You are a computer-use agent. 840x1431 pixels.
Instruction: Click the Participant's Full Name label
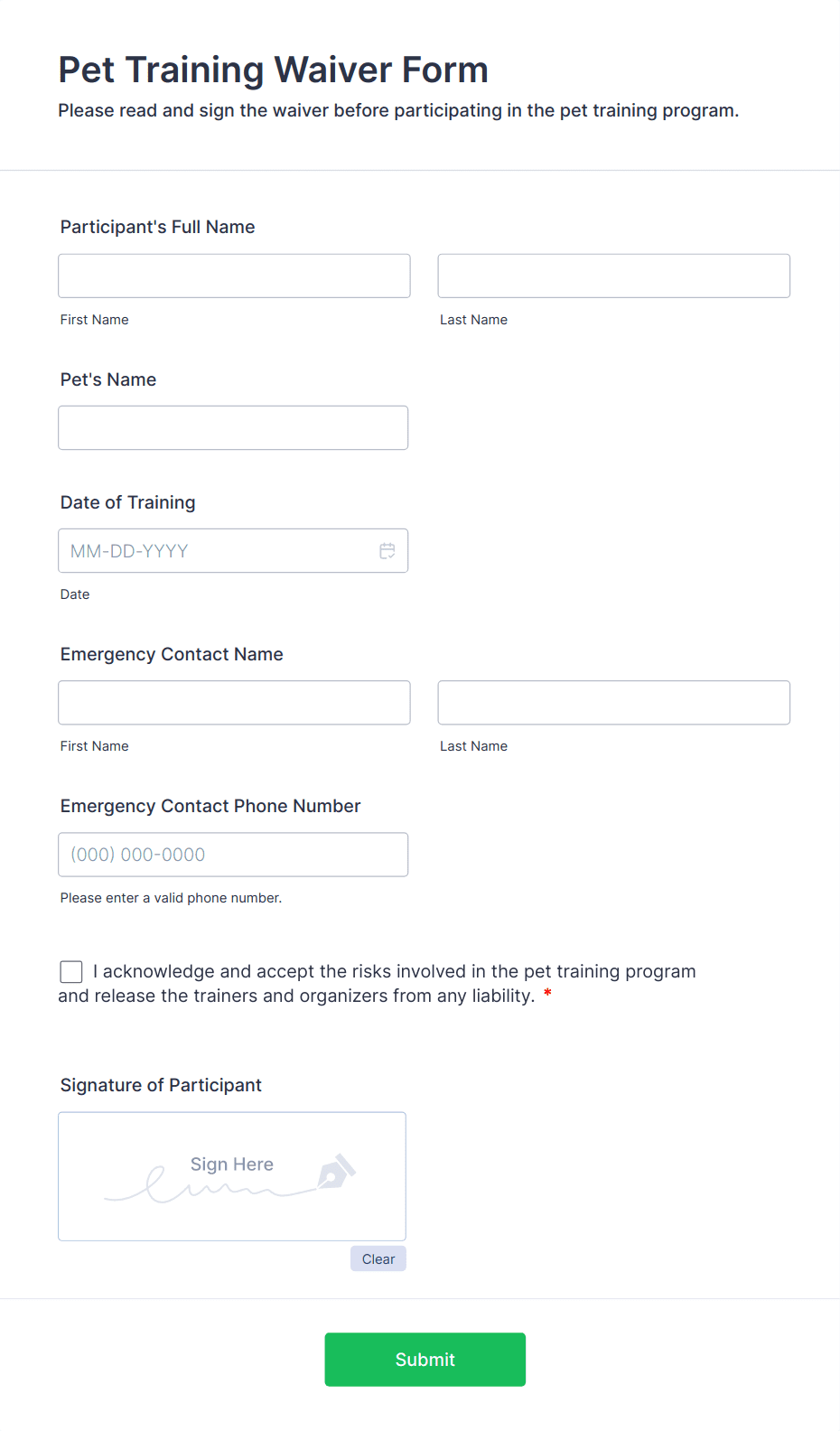[x=158, y=227]
